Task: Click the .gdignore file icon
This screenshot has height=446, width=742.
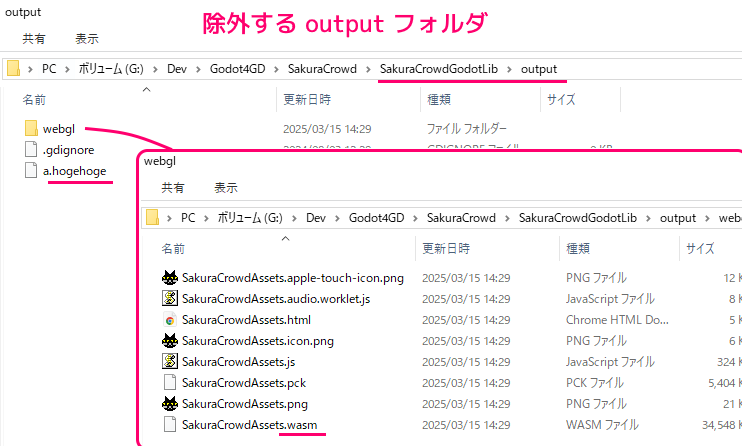Action: pos(30,150)
